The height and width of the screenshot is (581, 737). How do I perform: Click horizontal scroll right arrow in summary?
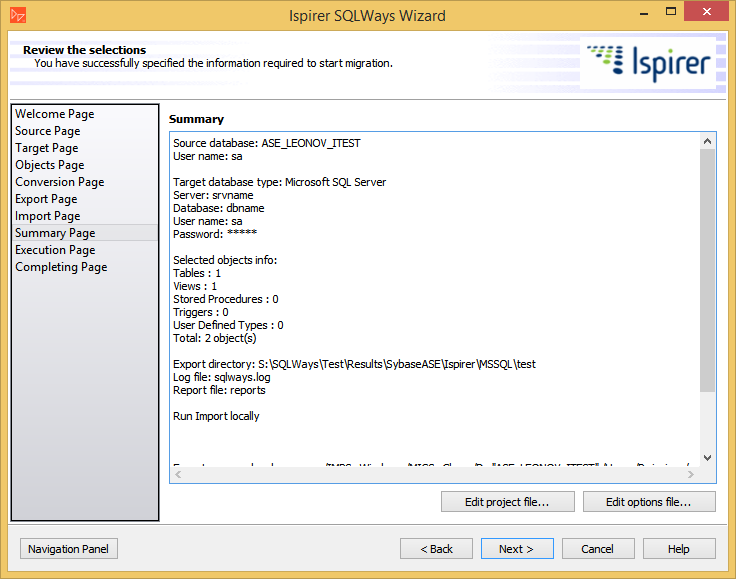[x=690, y=475]
